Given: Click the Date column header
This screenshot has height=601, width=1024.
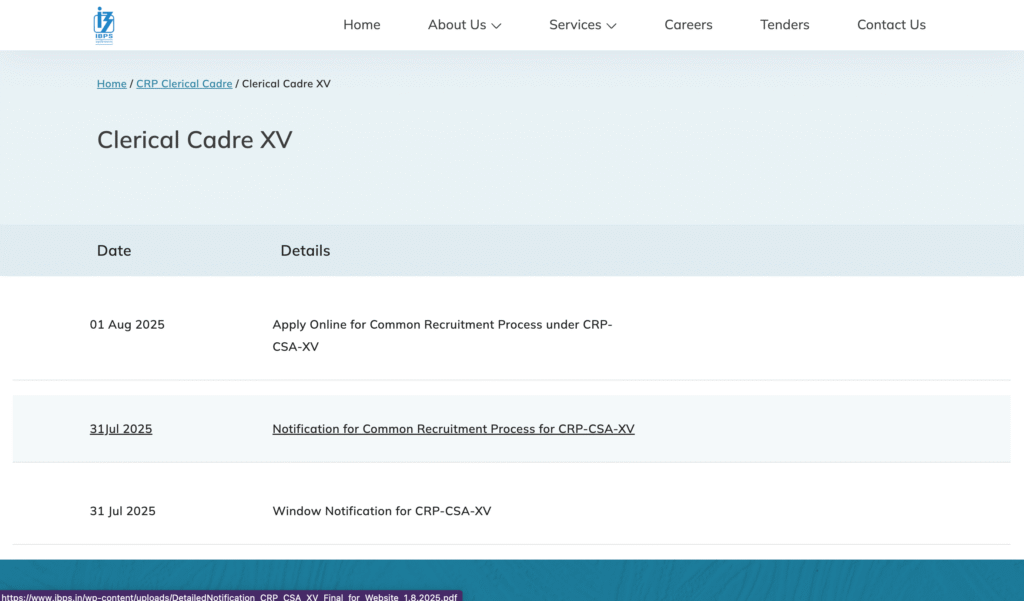Looking at the screenshot, I should coord(114,251).
